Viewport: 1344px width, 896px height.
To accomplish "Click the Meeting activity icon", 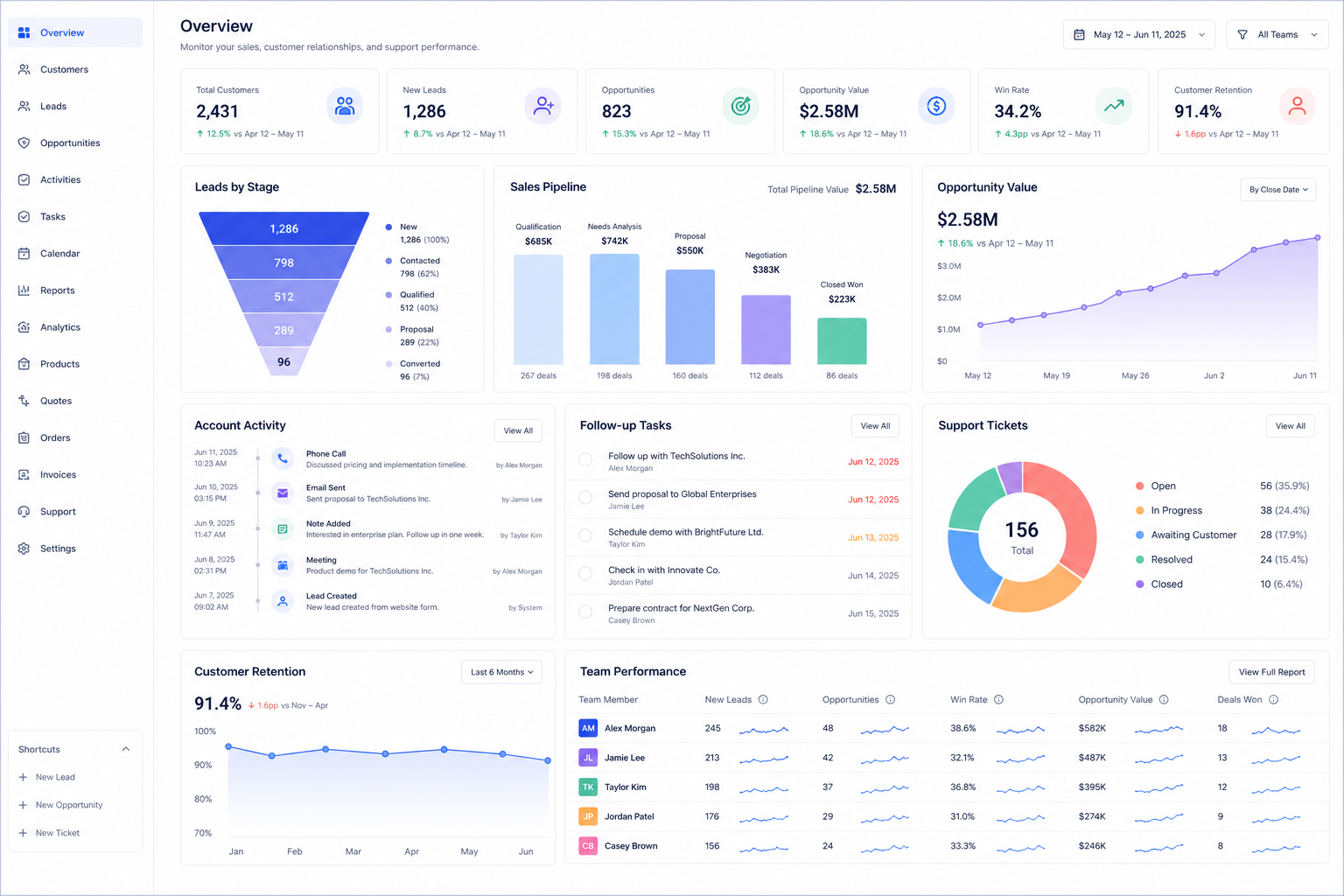I will click(283, 565).
